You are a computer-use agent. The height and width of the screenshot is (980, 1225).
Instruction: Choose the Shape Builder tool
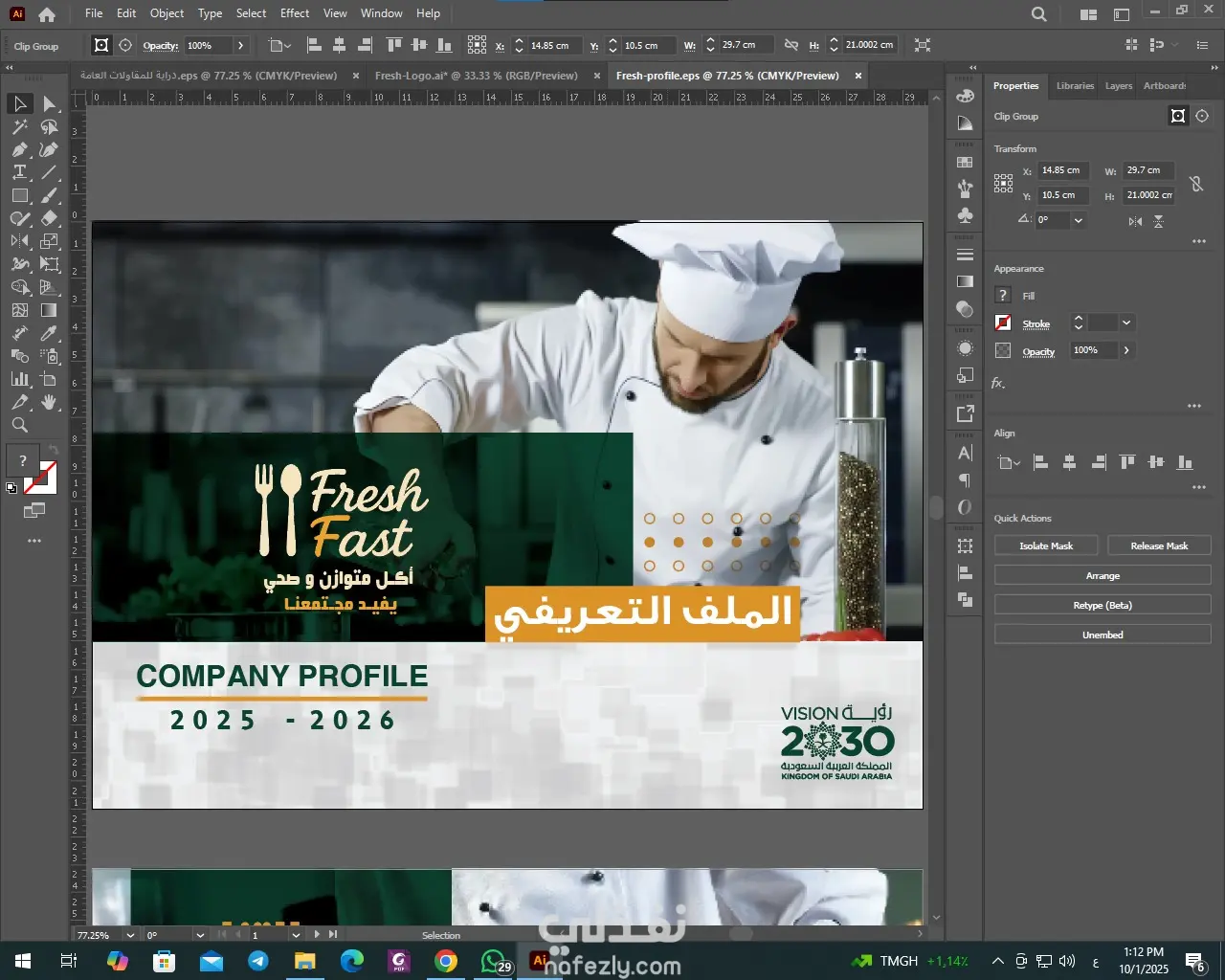pyautogui.click(x=20, y=287)
